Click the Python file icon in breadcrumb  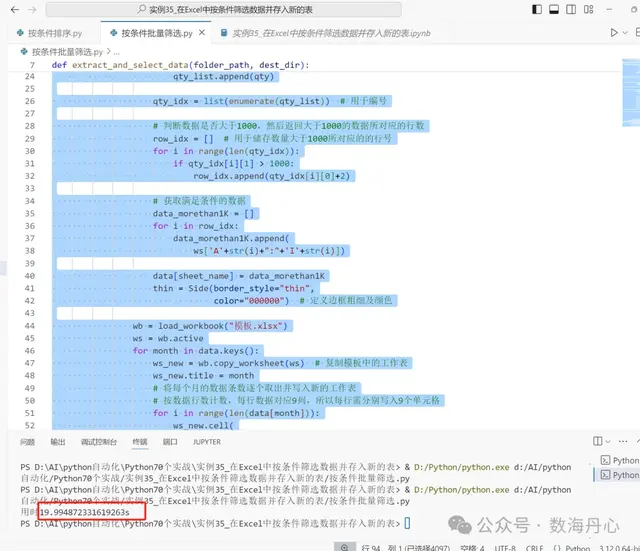(x=24, y=52)
